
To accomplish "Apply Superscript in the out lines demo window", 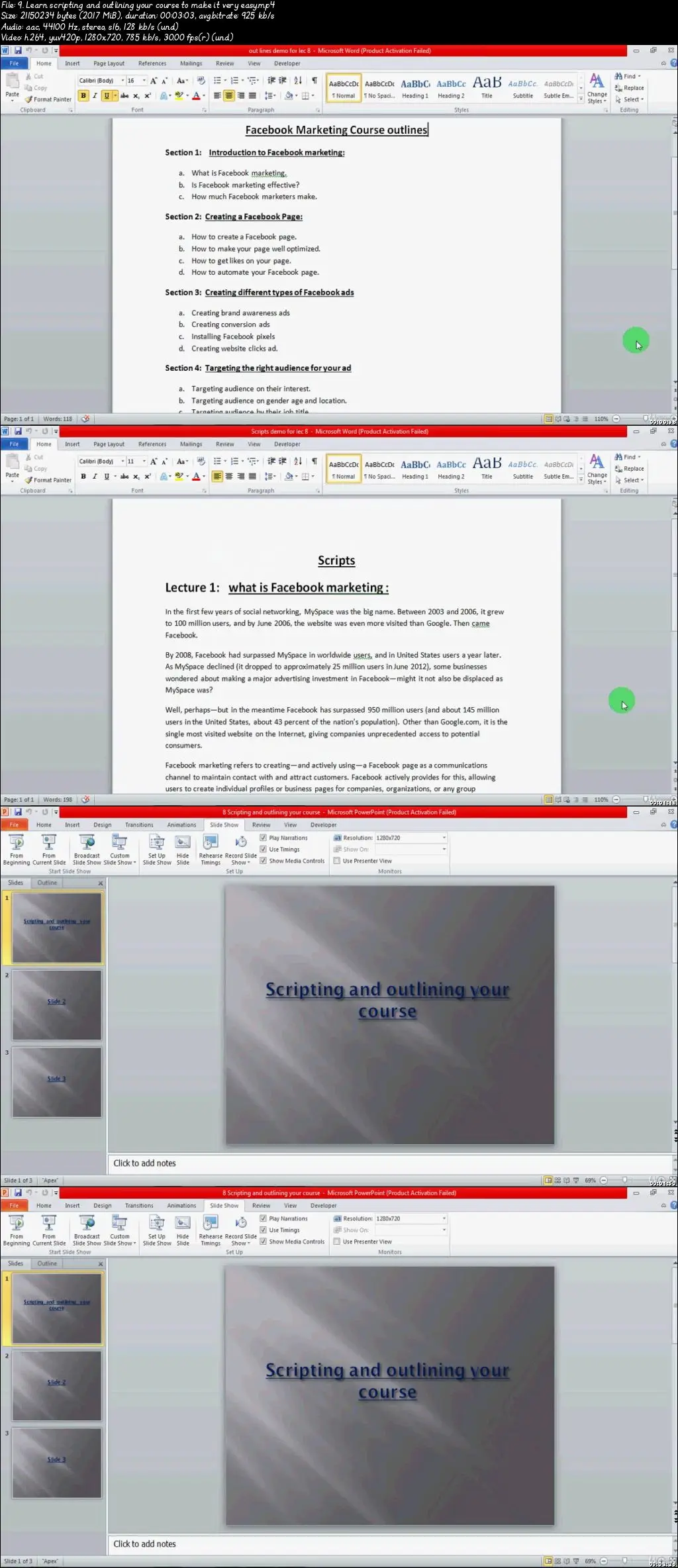I will click(147, 95).
